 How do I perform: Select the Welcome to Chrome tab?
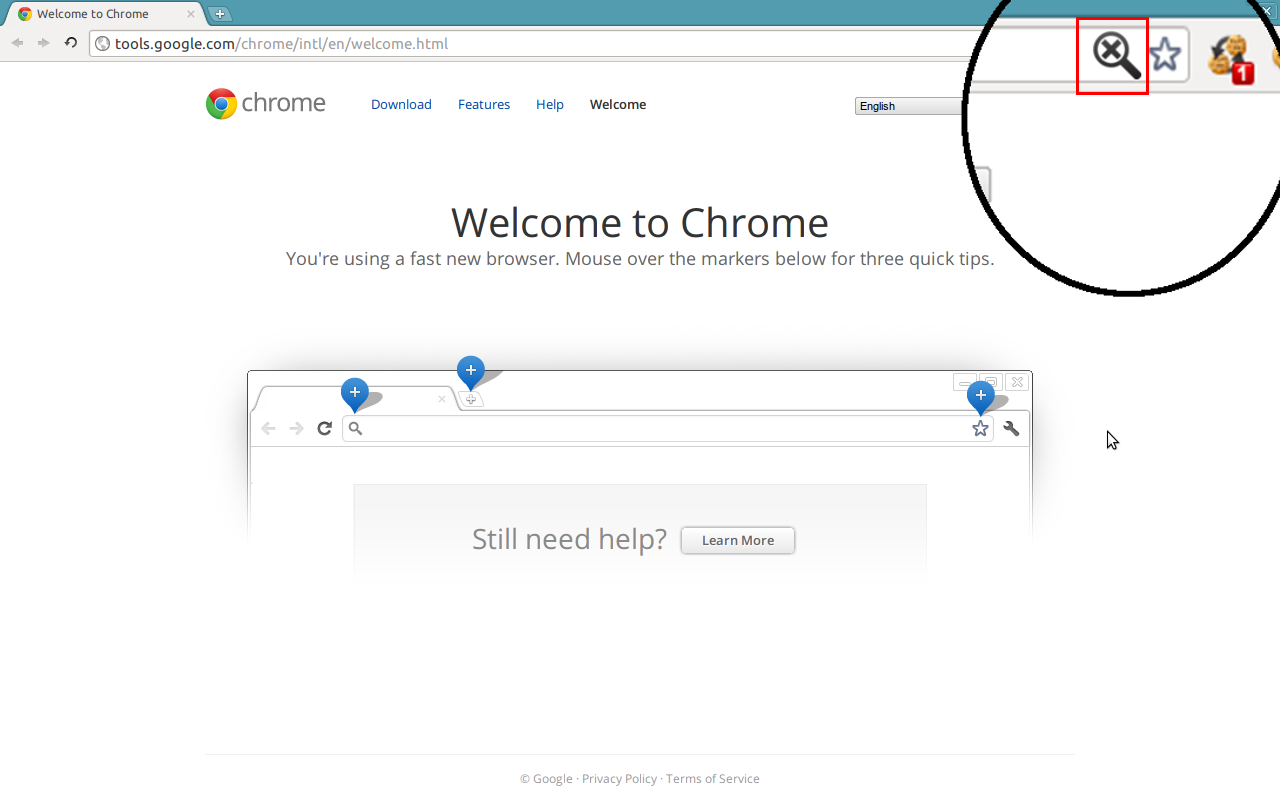105,14
